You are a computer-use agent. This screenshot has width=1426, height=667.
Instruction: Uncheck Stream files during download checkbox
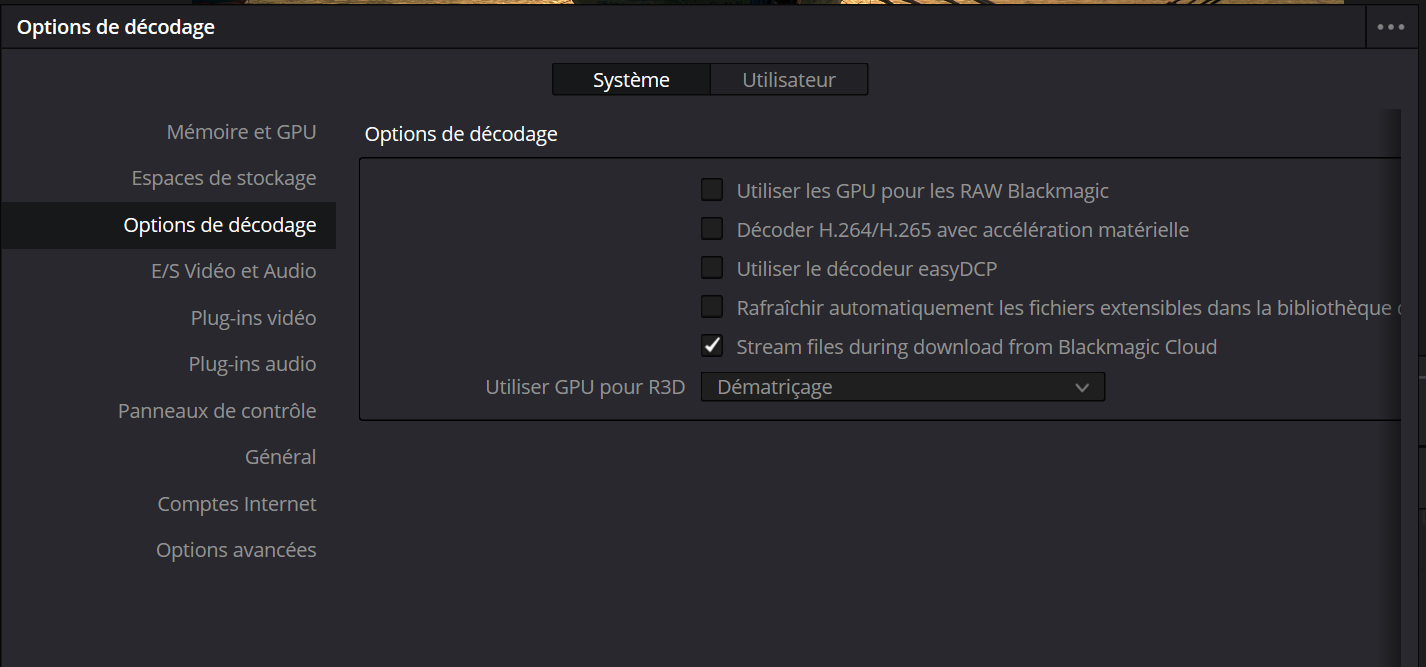712,346
